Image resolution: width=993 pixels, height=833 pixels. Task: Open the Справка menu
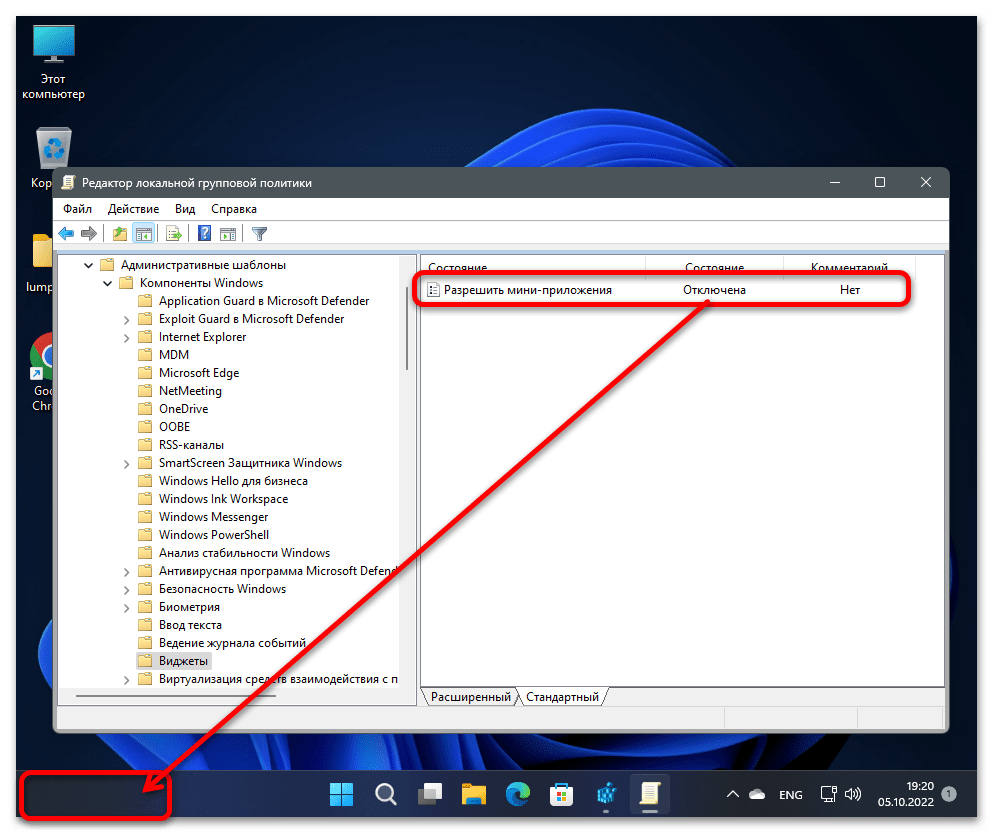click(x=234, y=209)
